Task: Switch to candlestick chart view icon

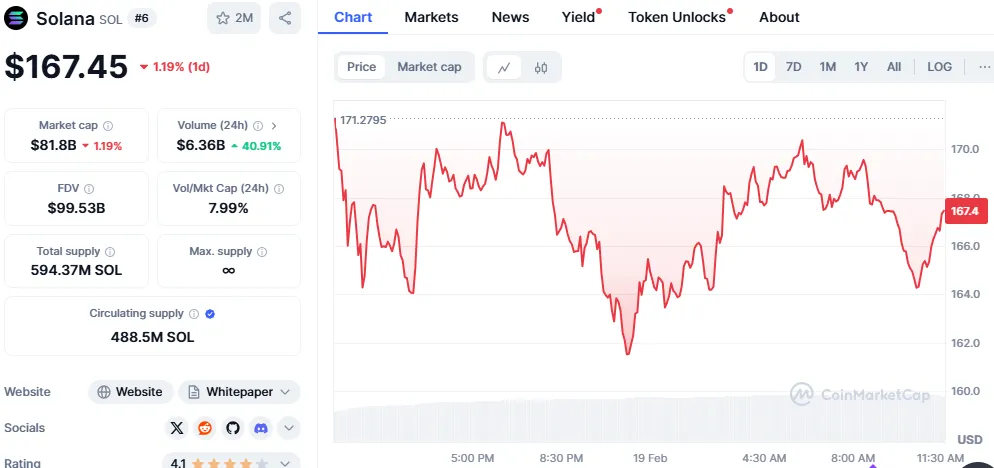Action: click(541, 67)
